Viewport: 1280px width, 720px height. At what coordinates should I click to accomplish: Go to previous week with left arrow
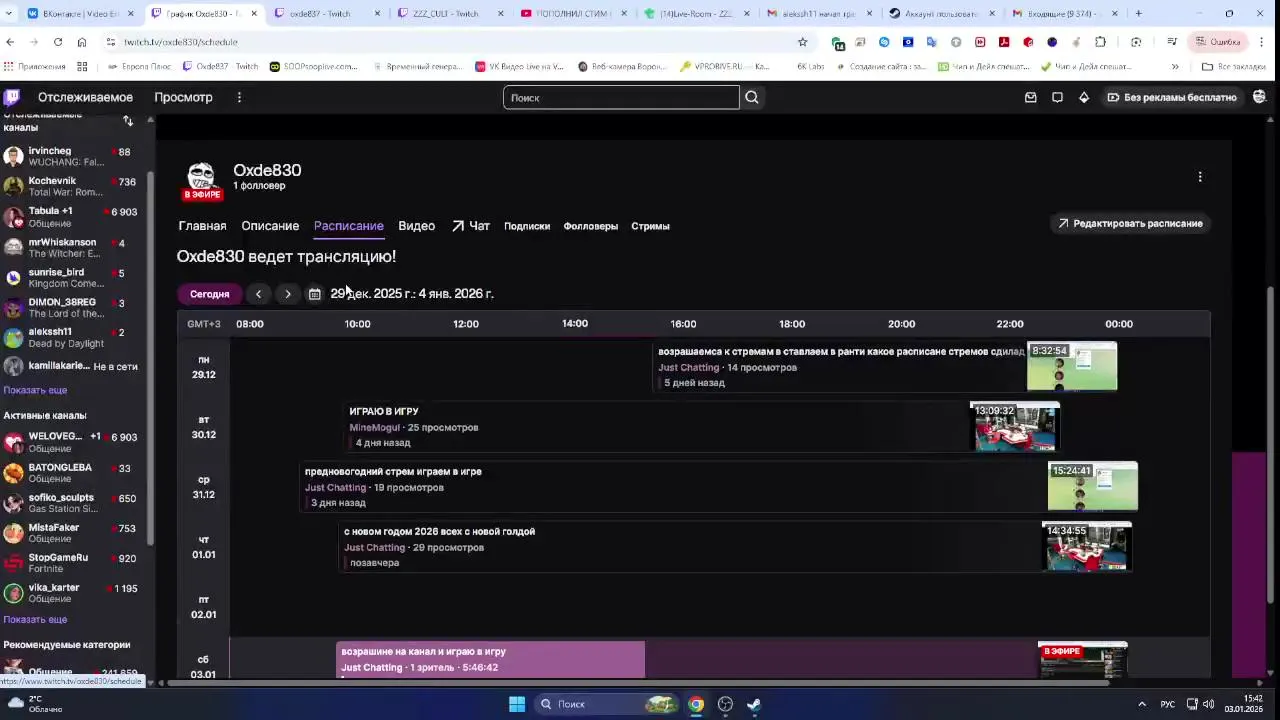258,294
